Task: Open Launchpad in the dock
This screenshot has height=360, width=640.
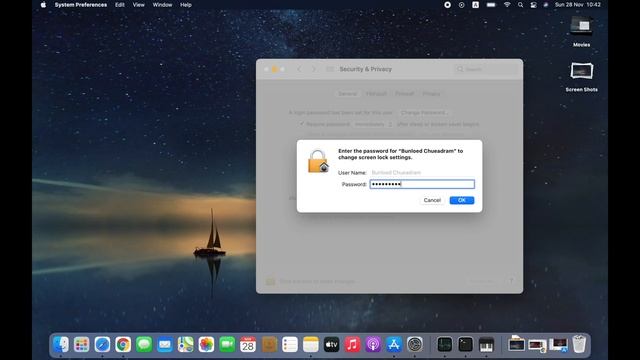Action: coord(82,344)
